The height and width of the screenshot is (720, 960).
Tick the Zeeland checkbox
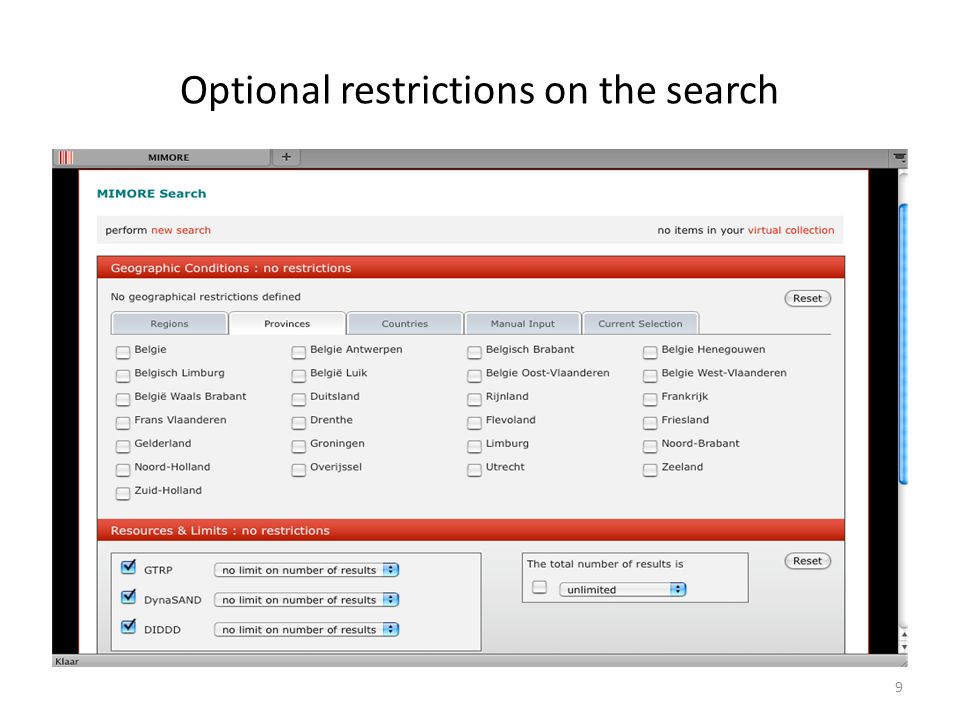[650, 469]
